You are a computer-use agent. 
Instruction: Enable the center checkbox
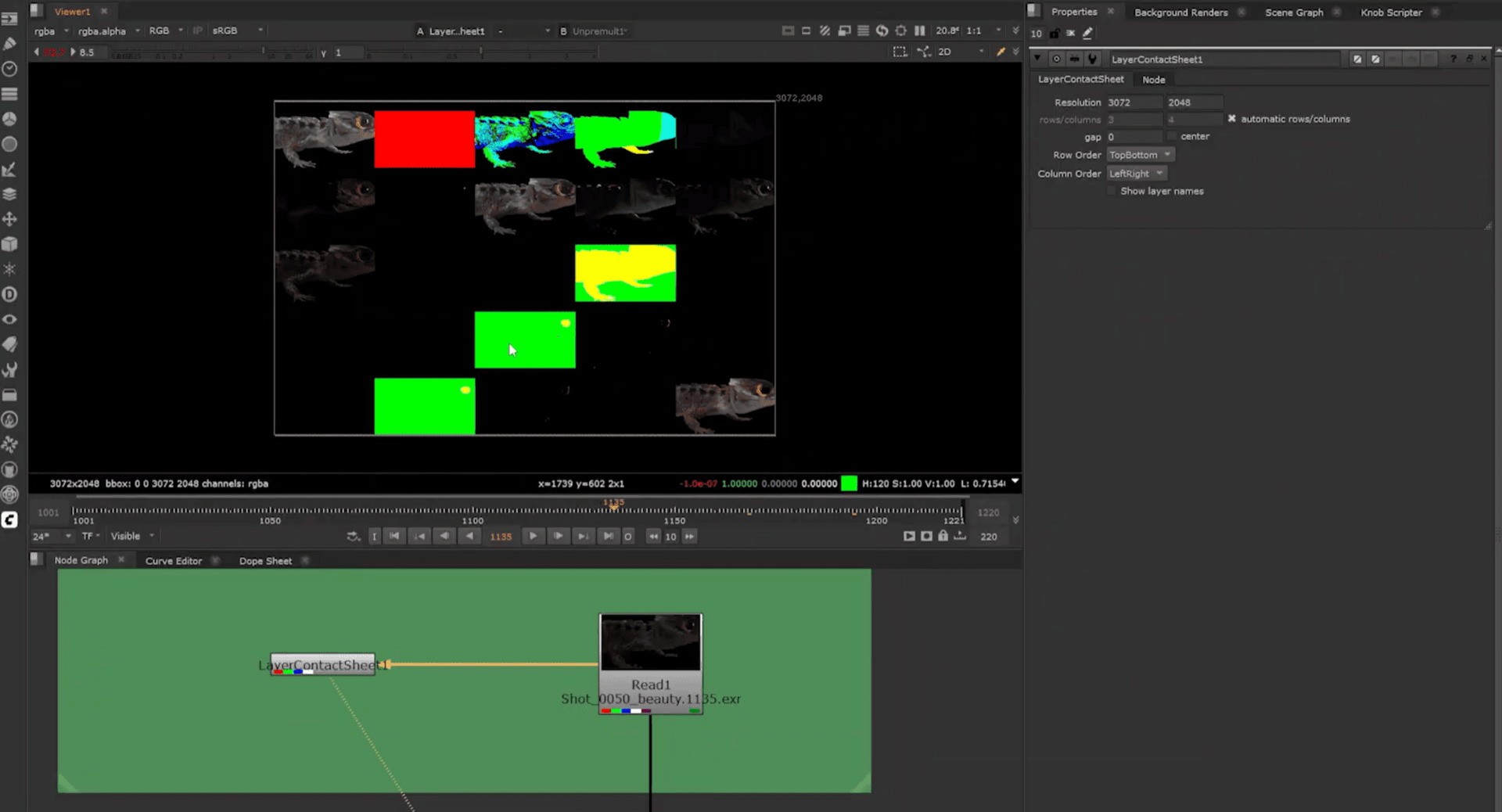click(x=1172, y=136)
